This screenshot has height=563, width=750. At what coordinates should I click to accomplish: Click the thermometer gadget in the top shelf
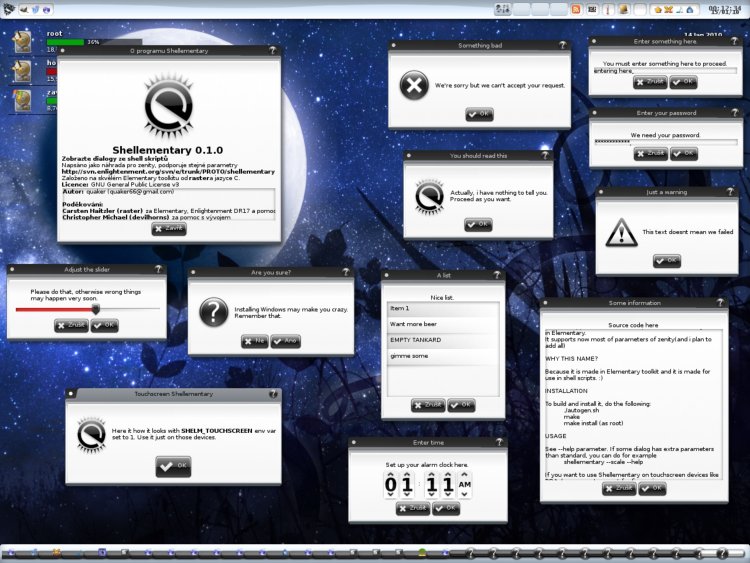608,9
